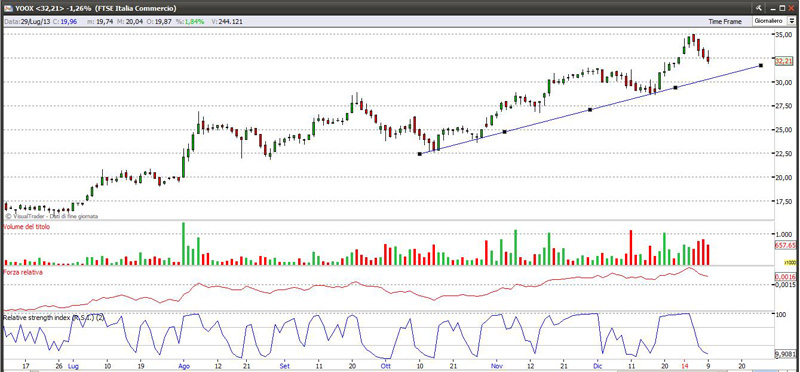Click the Lug month label
The height and width of the screenshot is (372, 800).
(73, 366)
